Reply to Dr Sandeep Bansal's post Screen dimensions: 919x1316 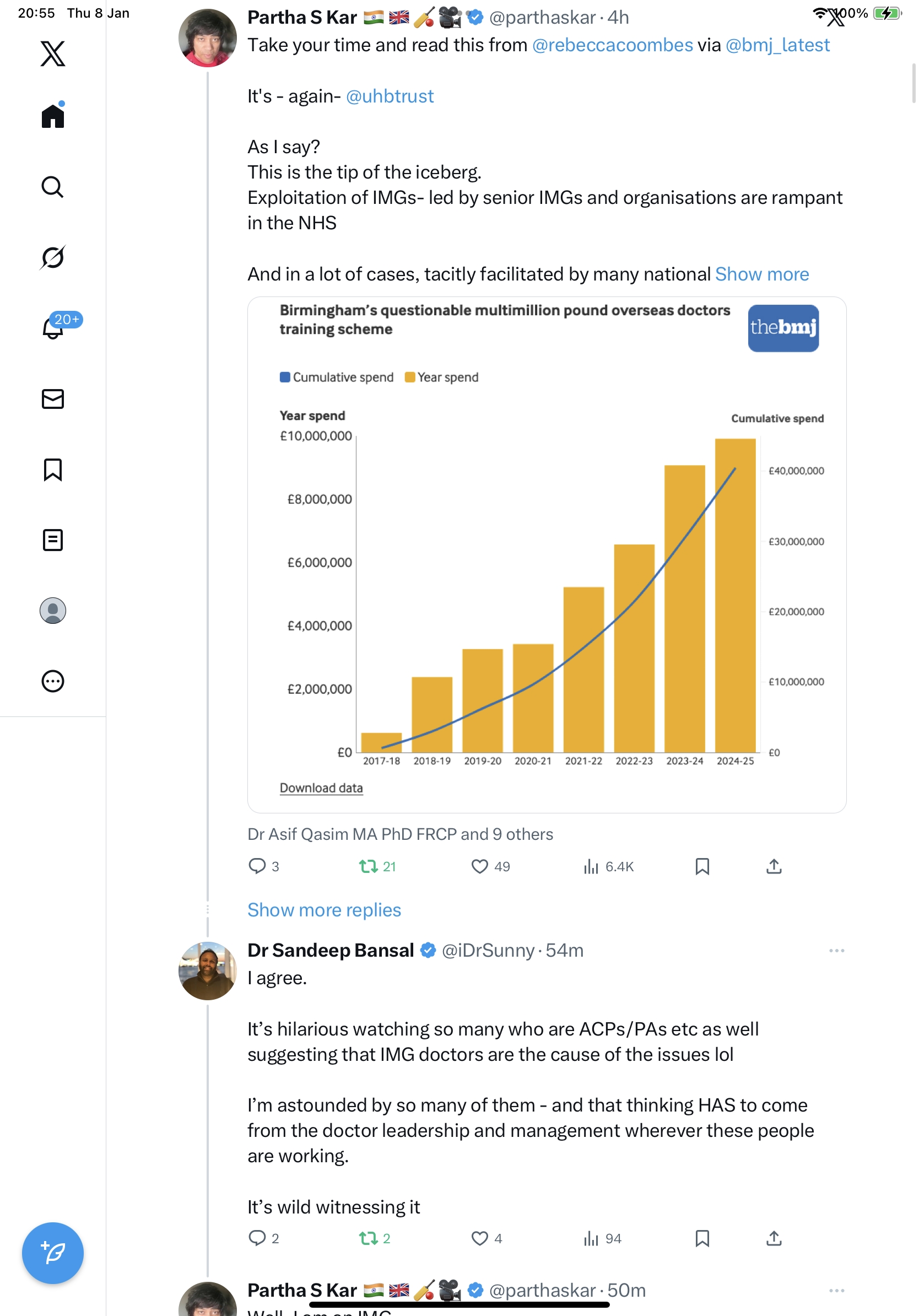(x=257, y=1238)
